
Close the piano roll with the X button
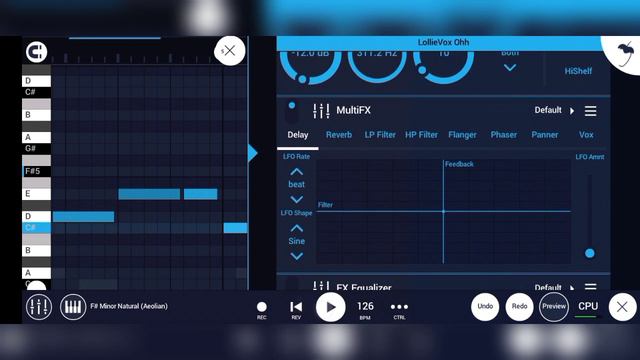(229, 51)
